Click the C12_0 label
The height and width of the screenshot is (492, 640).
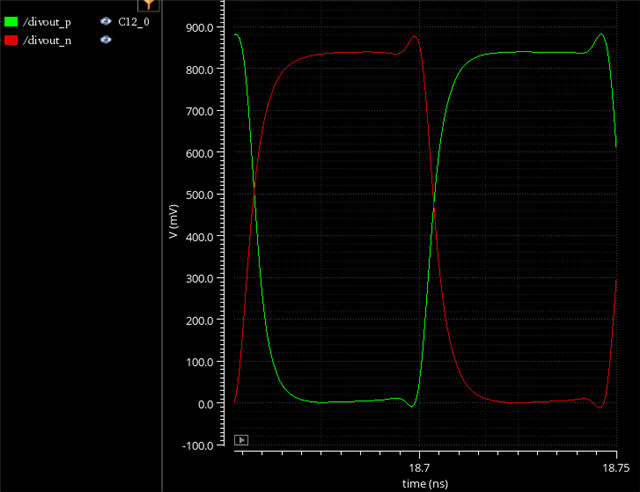(x=133, y=22)
